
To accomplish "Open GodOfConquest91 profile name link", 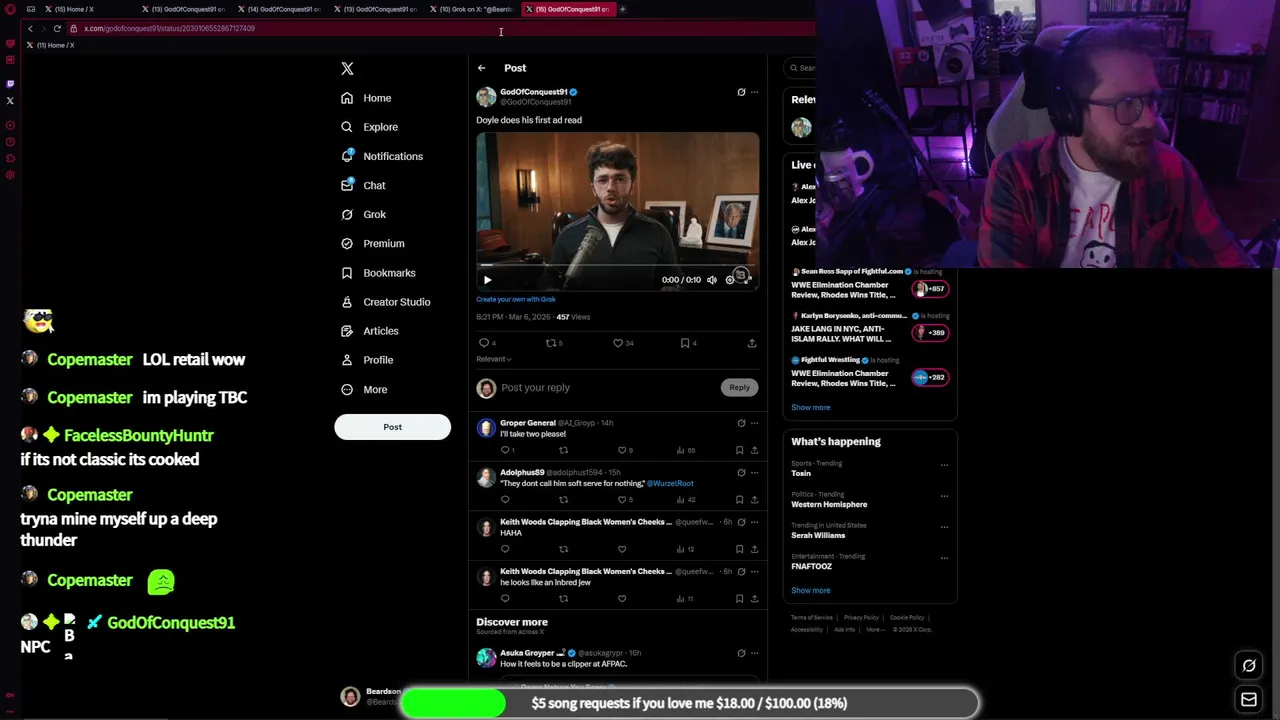I will (533, 92).
